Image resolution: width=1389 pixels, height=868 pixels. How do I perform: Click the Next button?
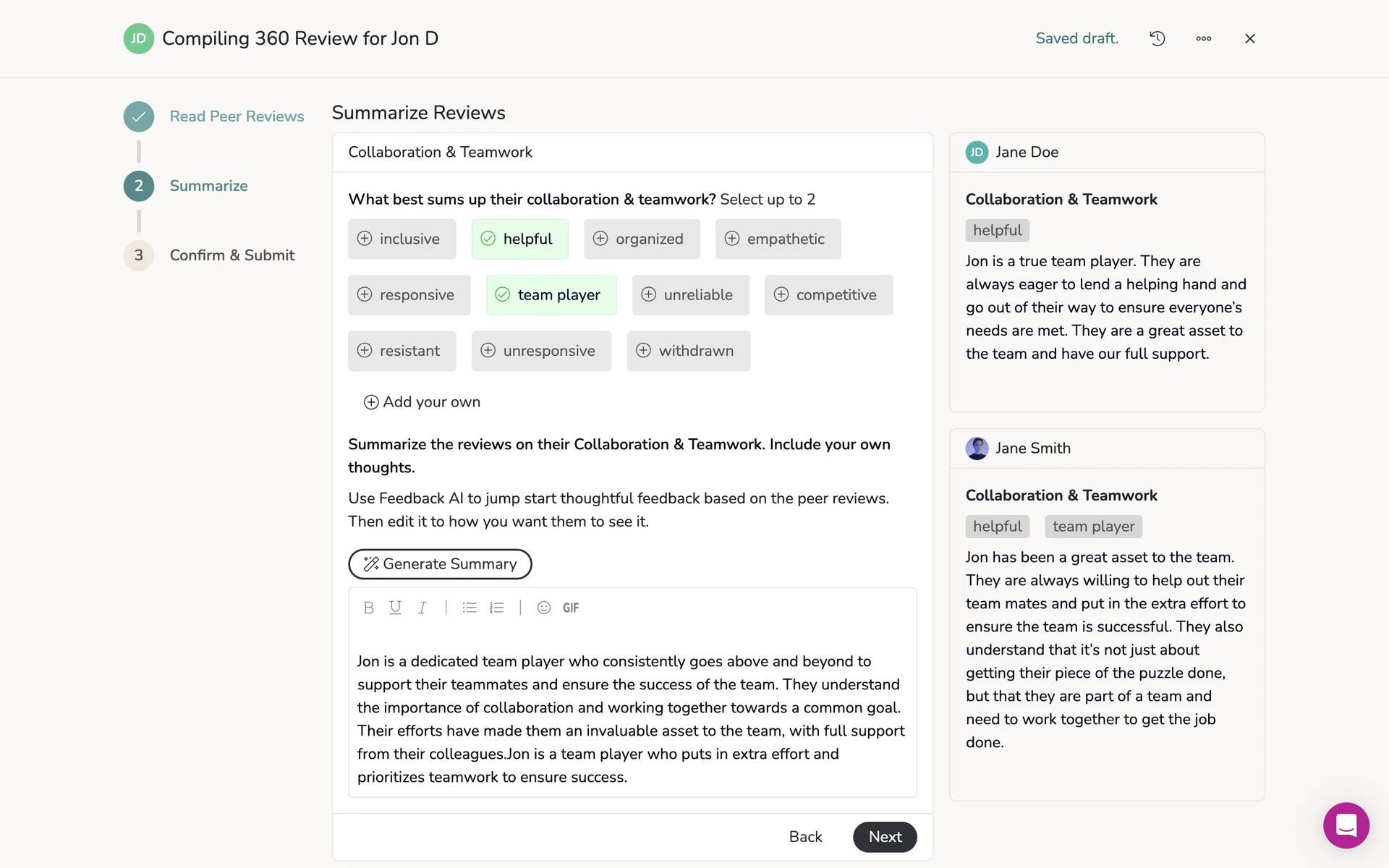click(x=884, y=837)
